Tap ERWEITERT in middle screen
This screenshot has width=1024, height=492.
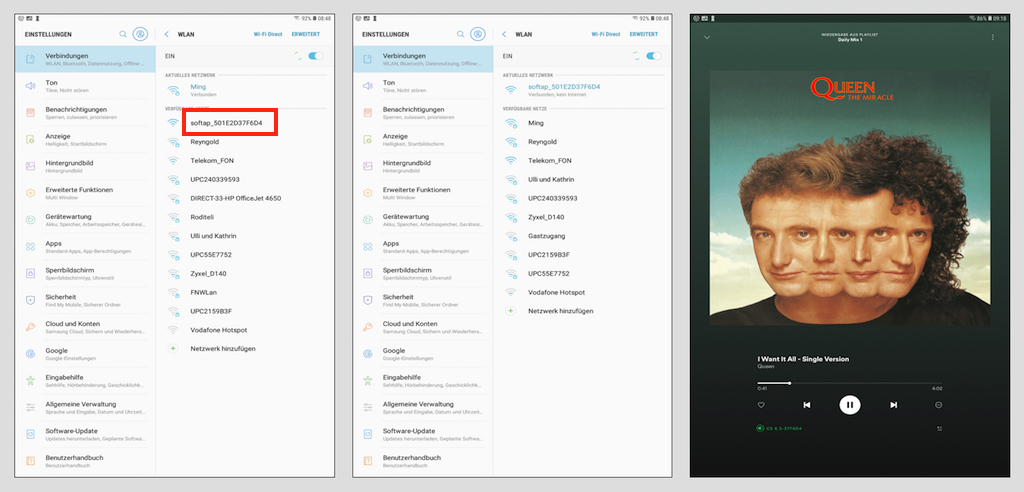click(643, 34)
